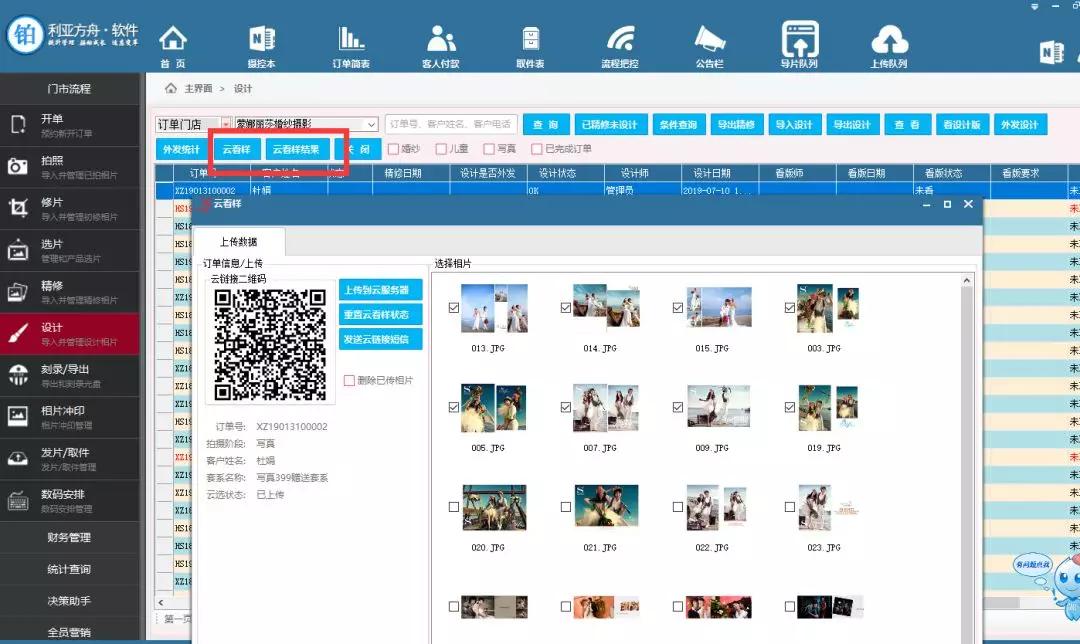Open 选片 item in sidebar

69,251
